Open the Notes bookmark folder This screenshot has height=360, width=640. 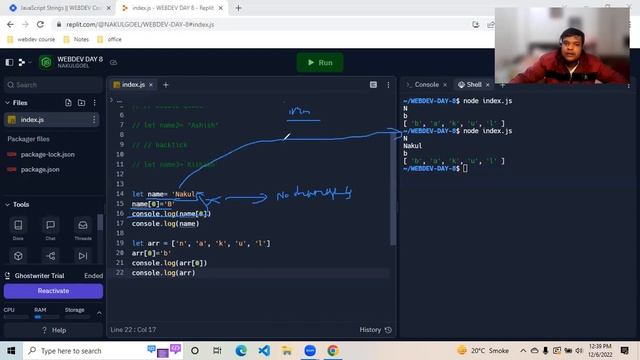[x=76, y=40]
